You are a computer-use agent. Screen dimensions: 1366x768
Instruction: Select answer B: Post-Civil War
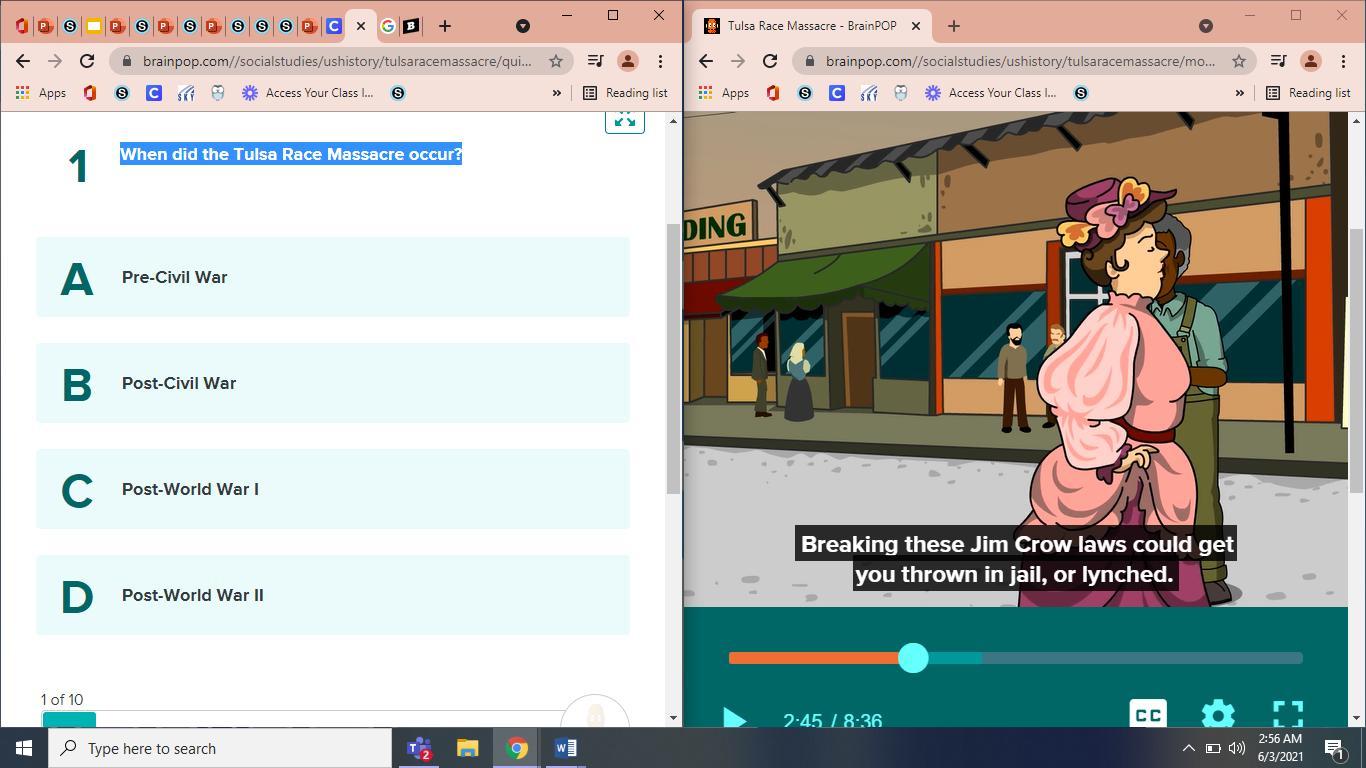click(333, 383)
